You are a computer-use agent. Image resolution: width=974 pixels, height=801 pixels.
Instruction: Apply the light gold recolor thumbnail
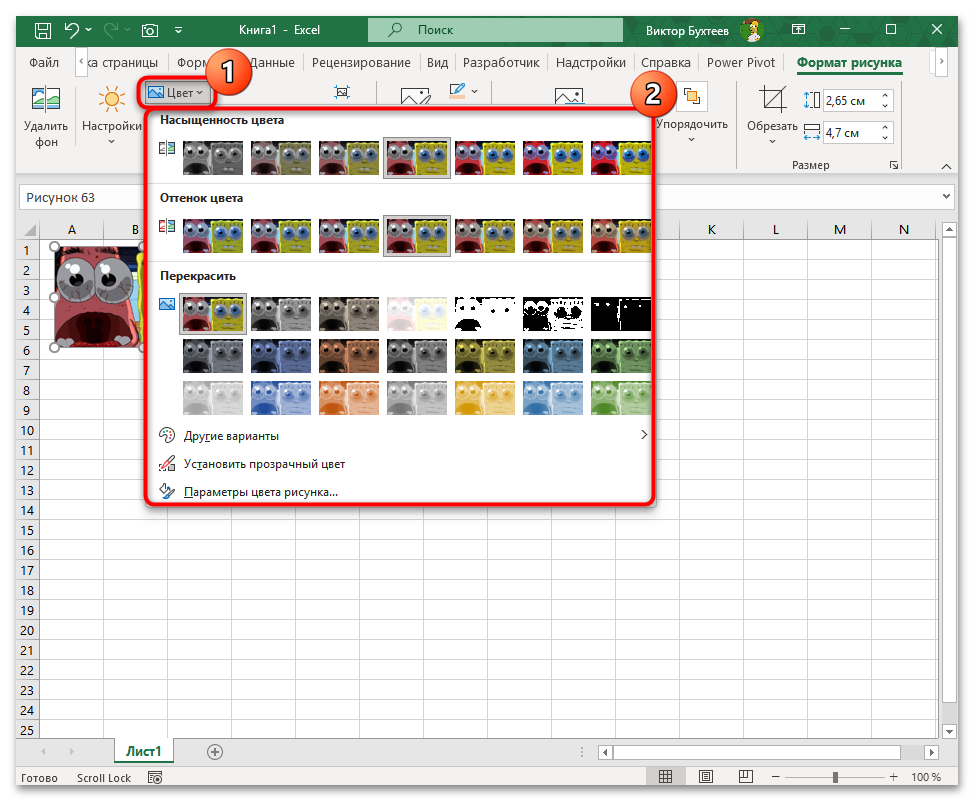coord(485,398)
